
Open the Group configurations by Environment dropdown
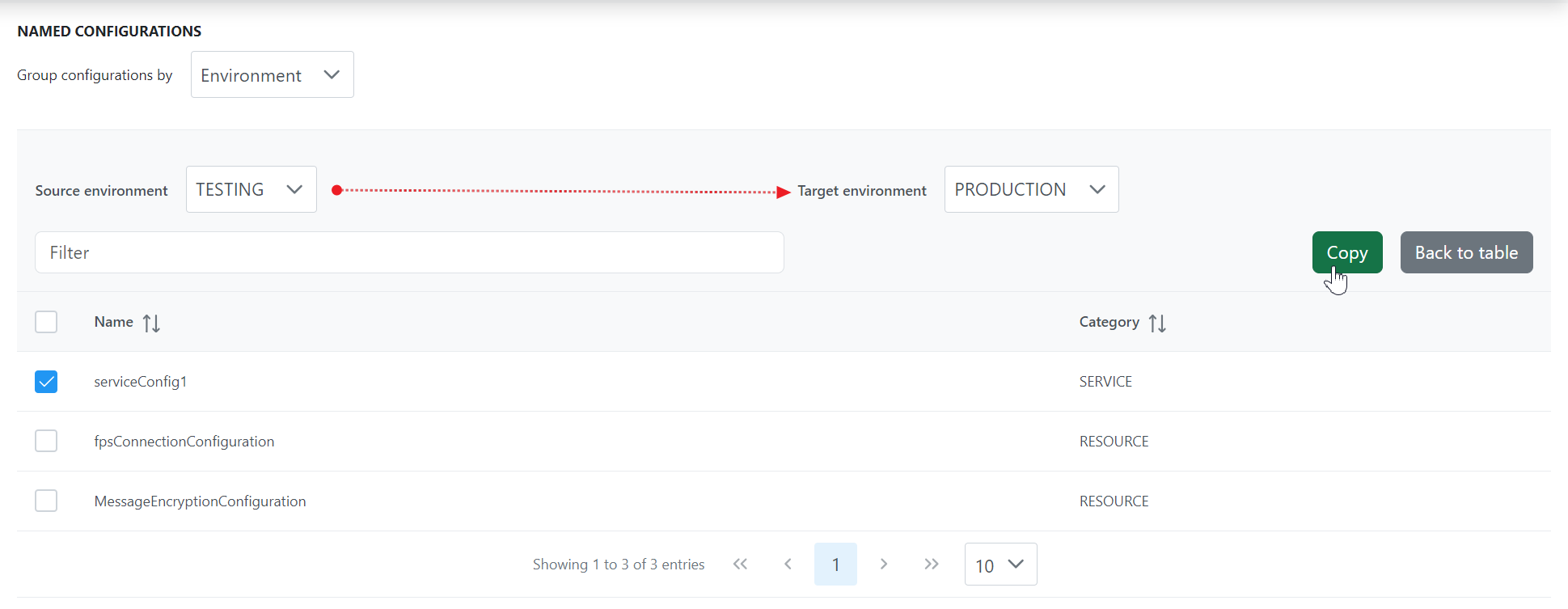click(x=272, y=74)
